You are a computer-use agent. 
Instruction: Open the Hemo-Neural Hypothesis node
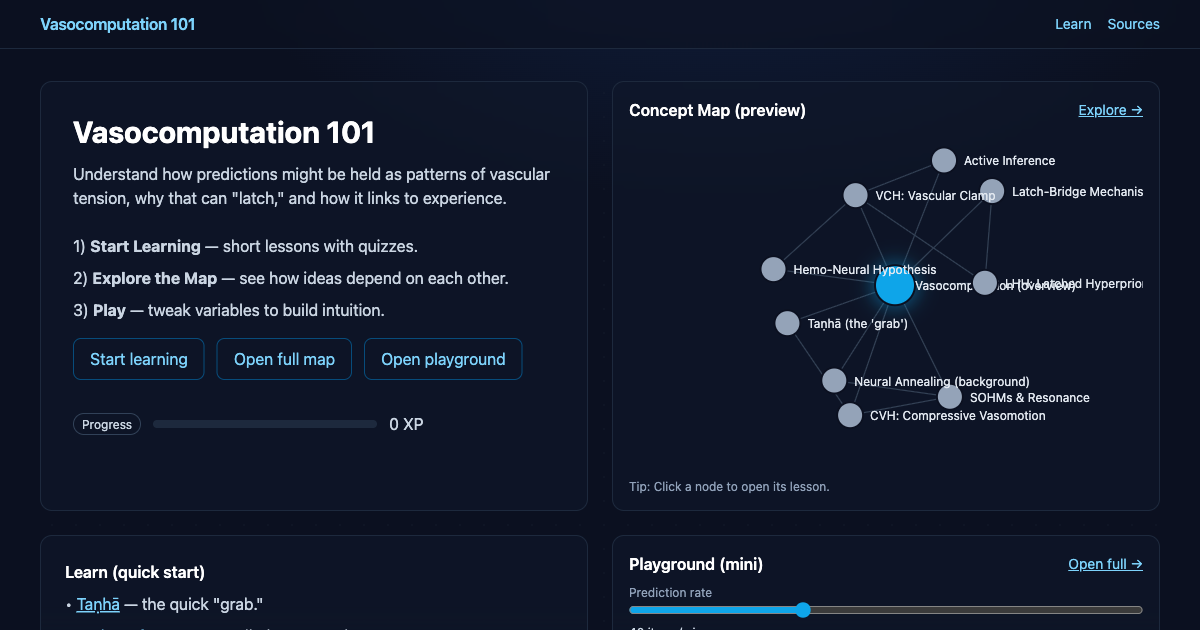click(773, 268)
